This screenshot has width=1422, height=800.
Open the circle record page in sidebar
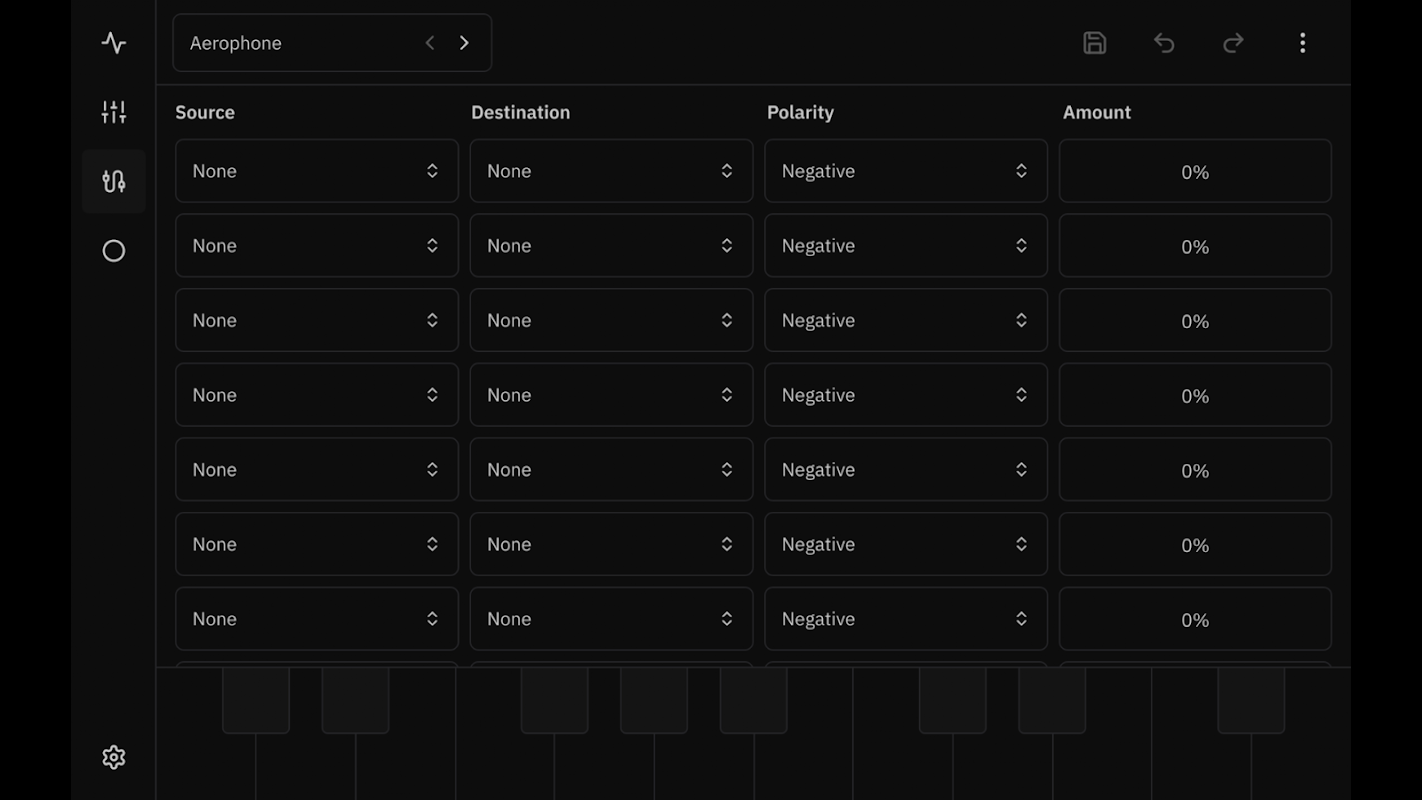coord(114,251)
